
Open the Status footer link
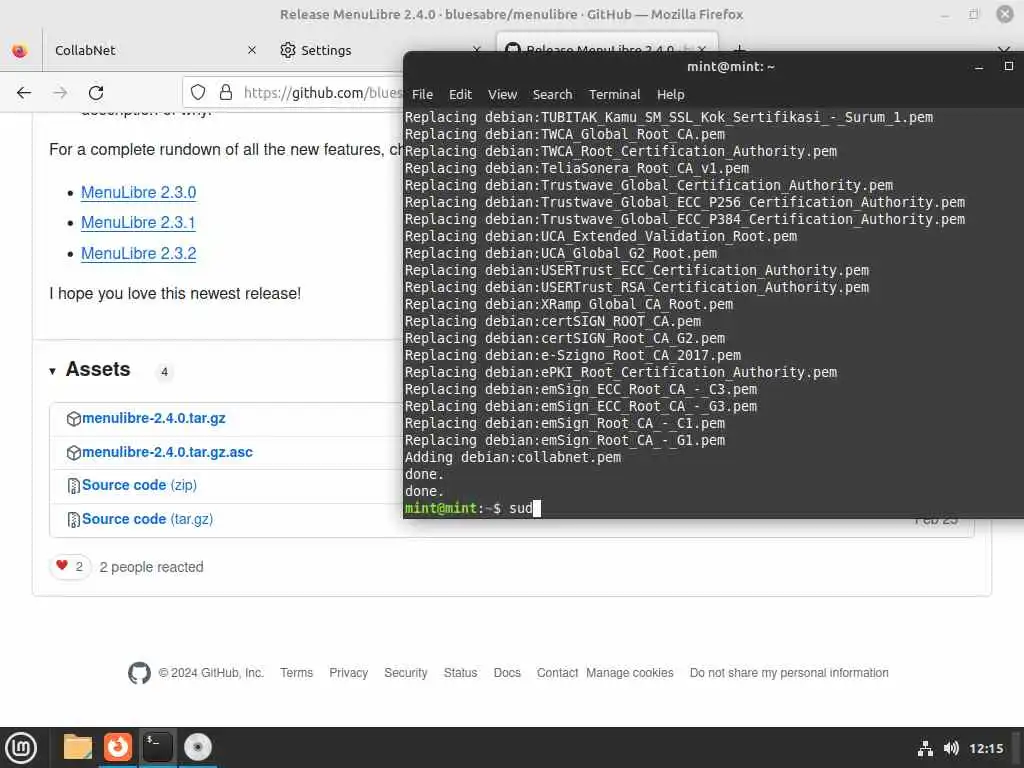[x=460, y=673]
